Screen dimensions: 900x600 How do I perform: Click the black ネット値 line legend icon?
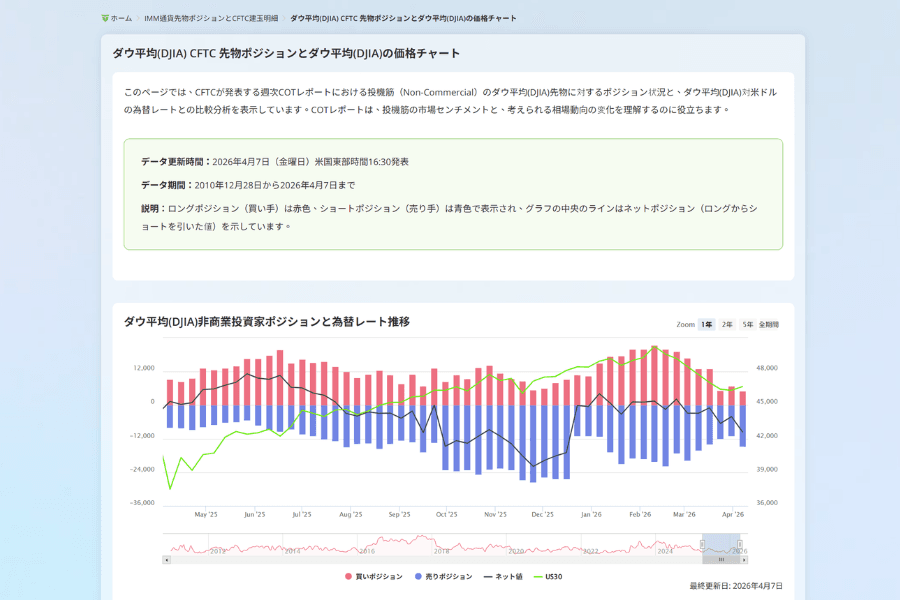[x=489, y=576]
